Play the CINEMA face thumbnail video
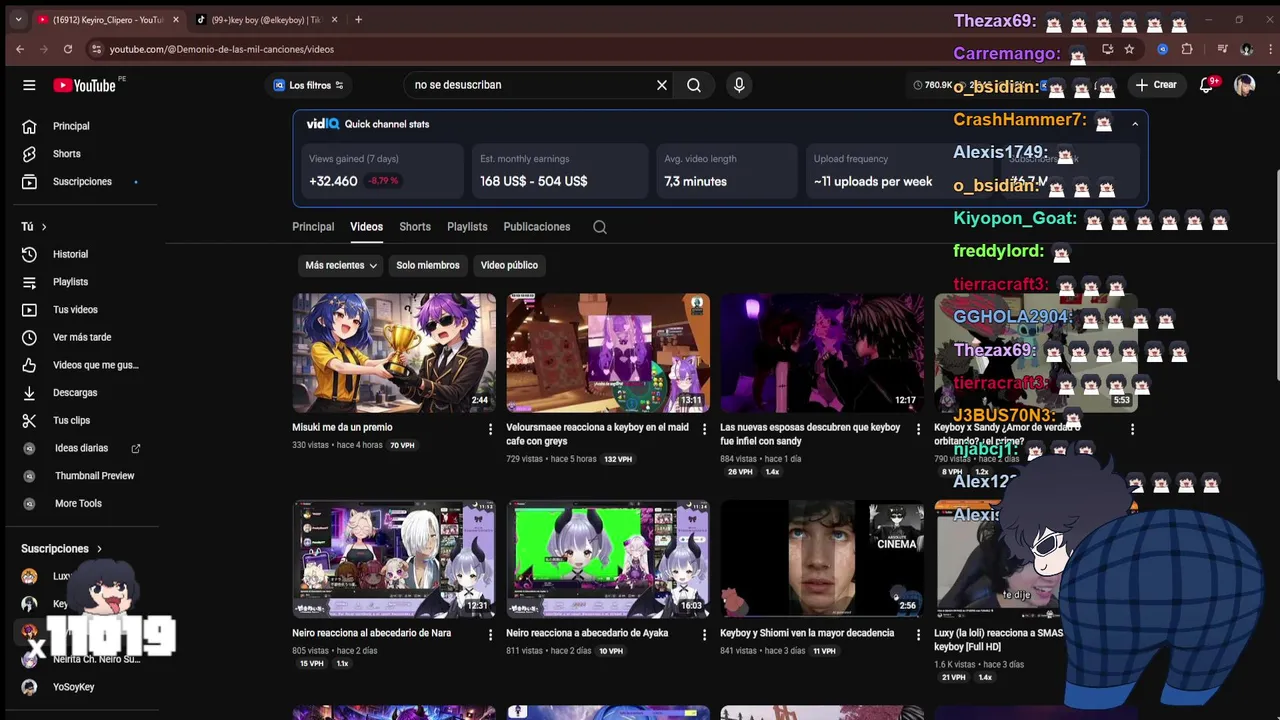The image size is (1280, 720). (x=822, y=559)
